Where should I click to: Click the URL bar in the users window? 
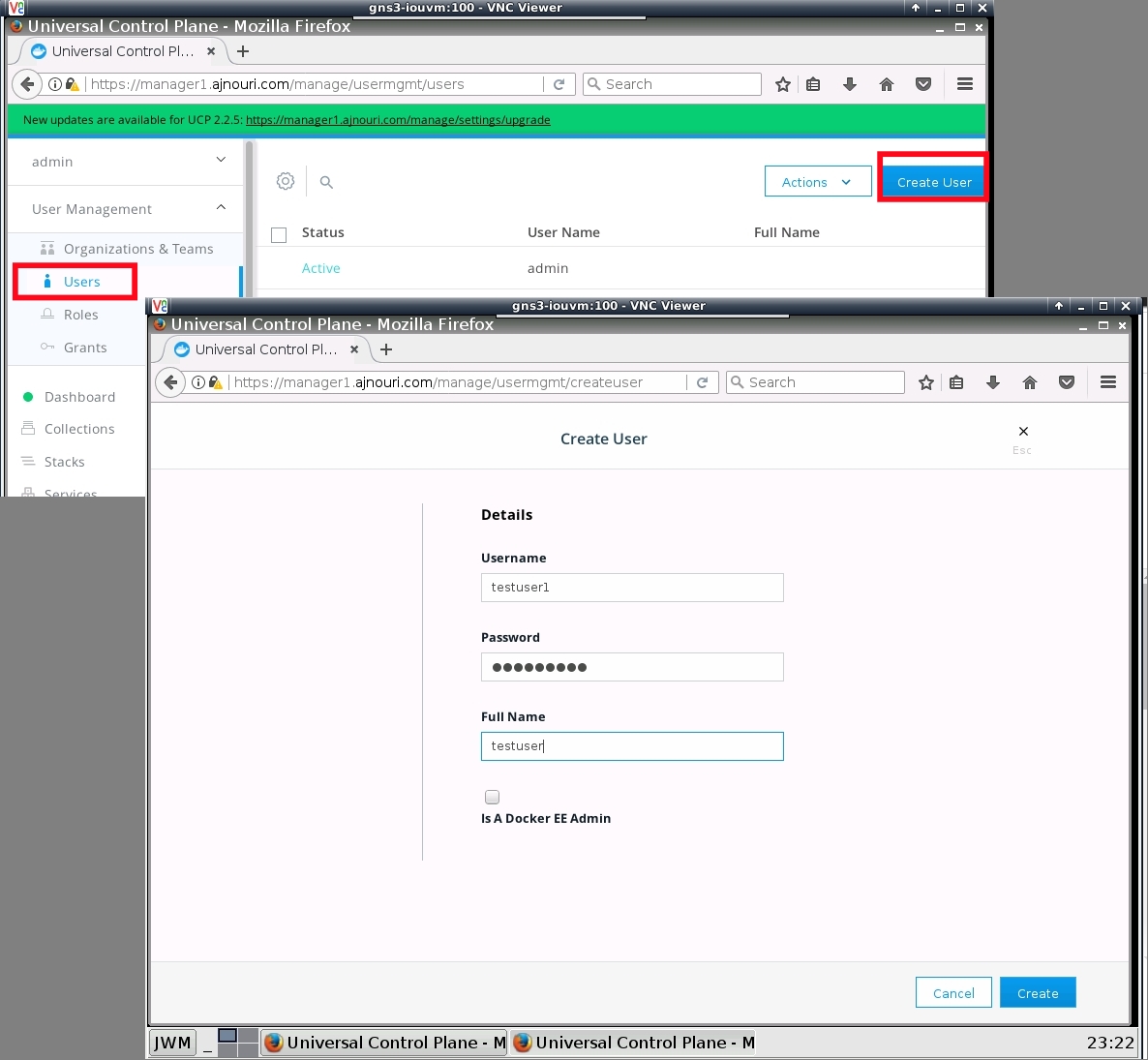[277, 84]
